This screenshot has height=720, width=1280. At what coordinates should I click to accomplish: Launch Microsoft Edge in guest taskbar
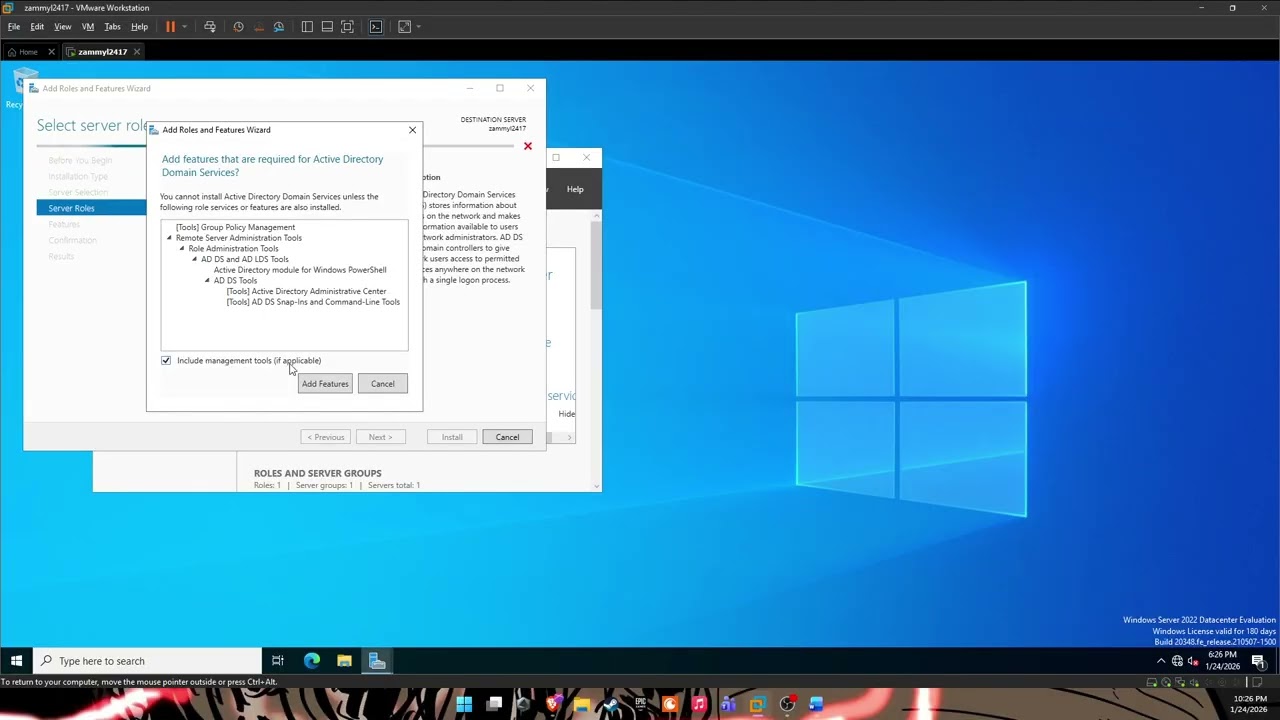[x=312, y=661]
